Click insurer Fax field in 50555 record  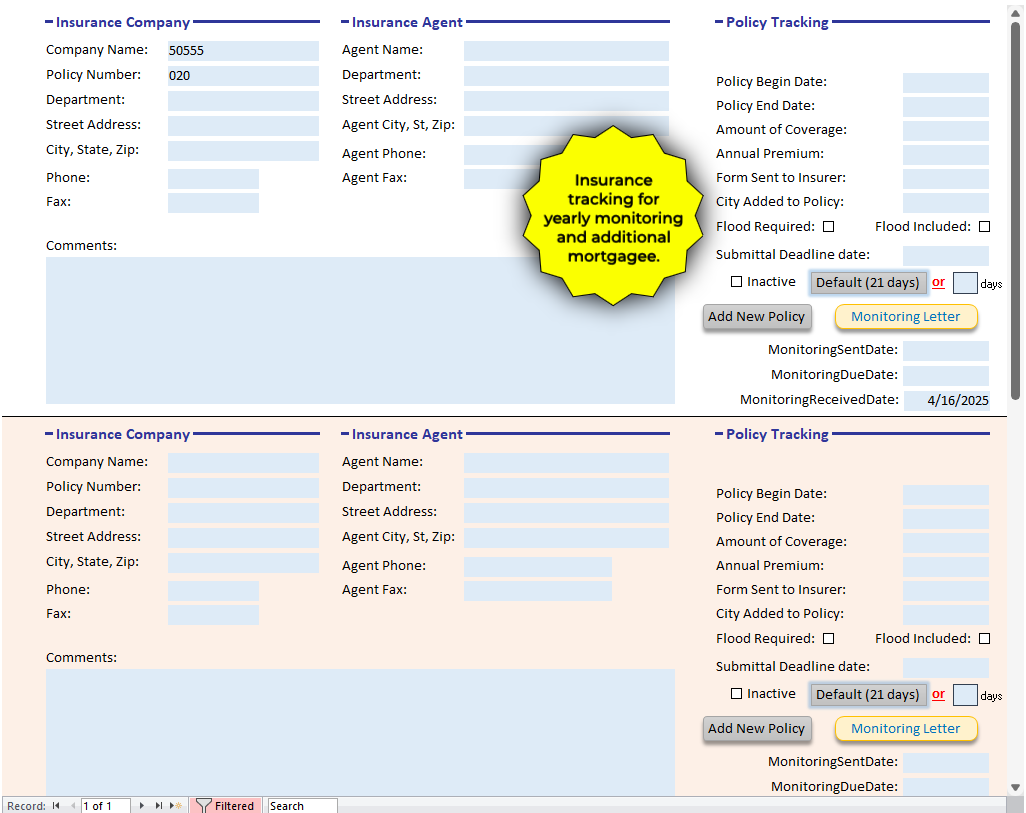213,203
